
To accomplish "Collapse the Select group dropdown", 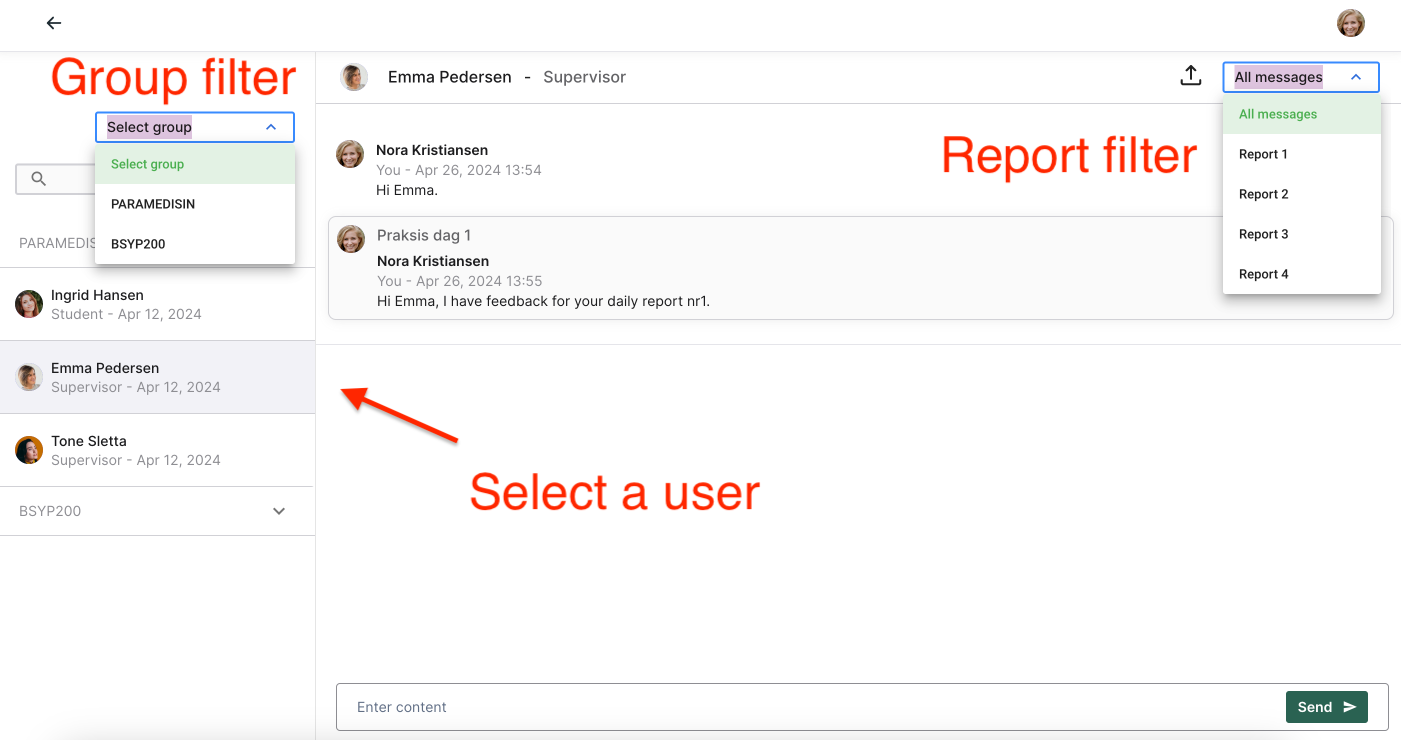I will [x=271, y=127].
